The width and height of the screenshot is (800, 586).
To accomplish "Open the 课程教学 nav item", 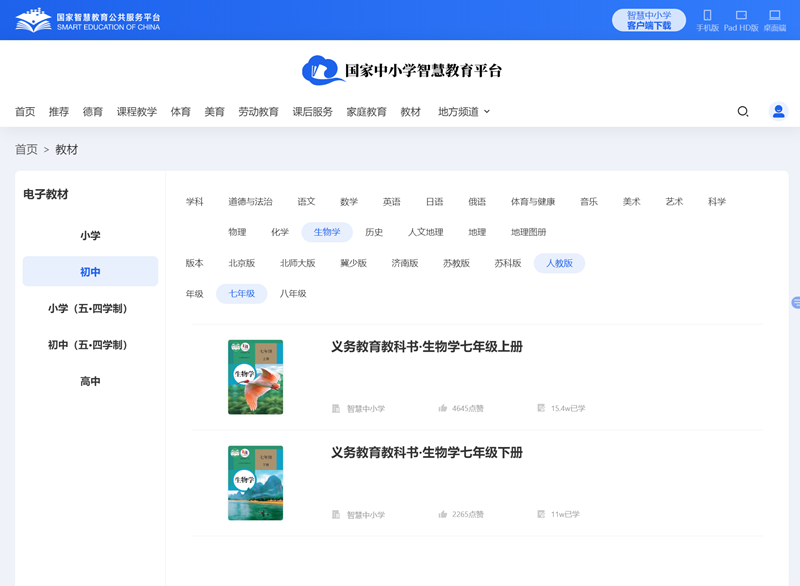I will click(137, 111).
